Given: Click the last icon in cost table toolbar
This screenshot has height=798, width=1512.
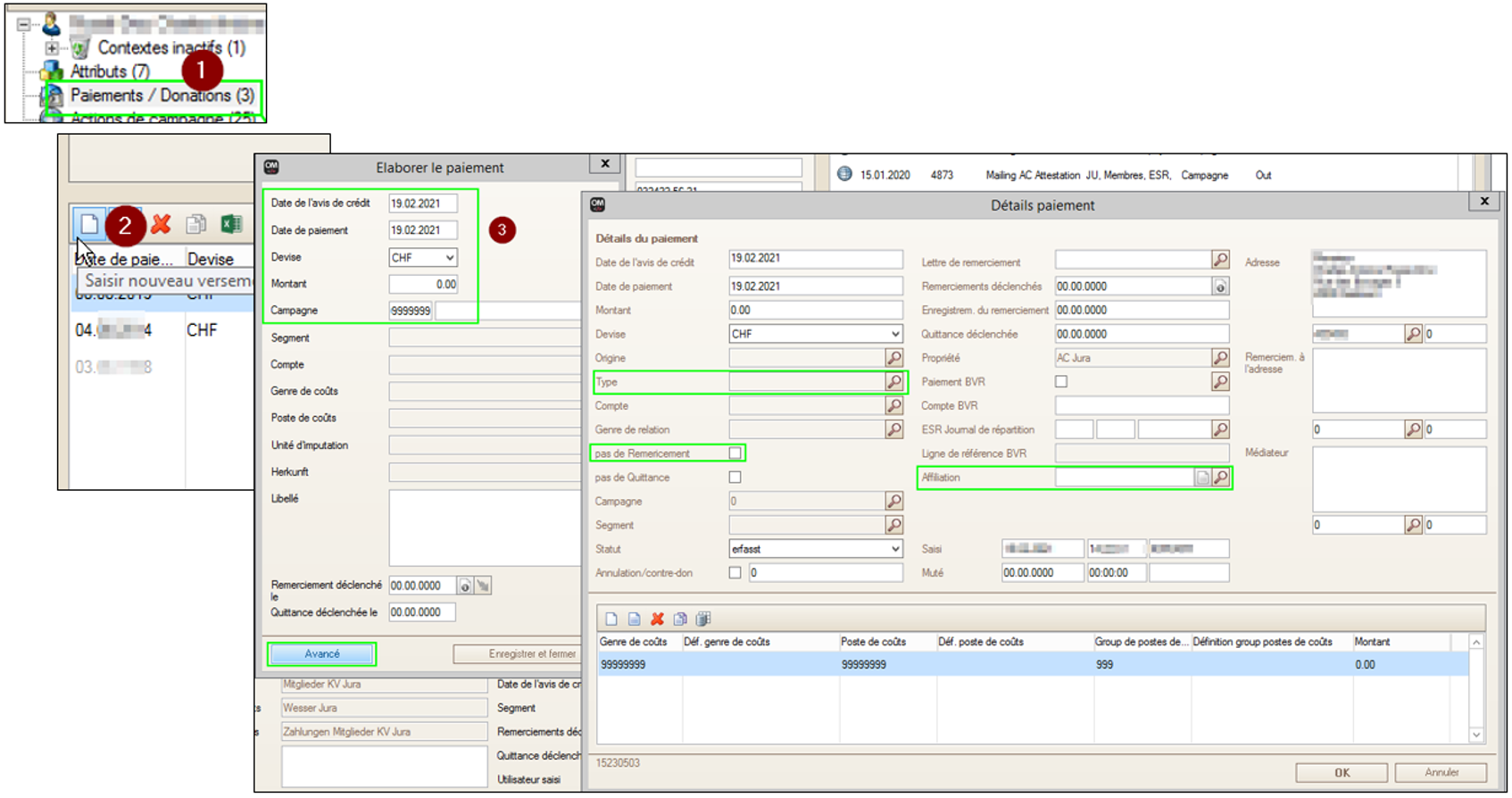Looking at the screenshot, I should click(703, 619).
